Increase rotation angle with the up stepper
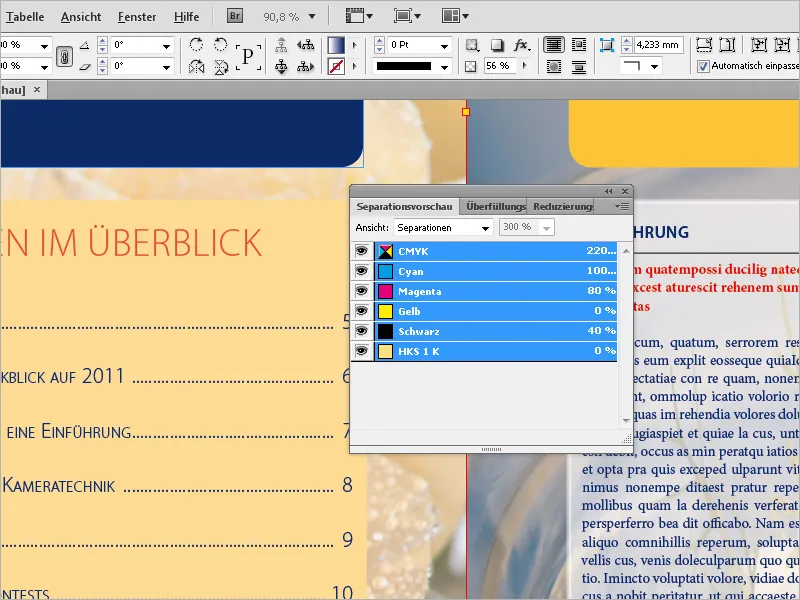The height and width of the screenshot is (600, 800). coord(103,41)
